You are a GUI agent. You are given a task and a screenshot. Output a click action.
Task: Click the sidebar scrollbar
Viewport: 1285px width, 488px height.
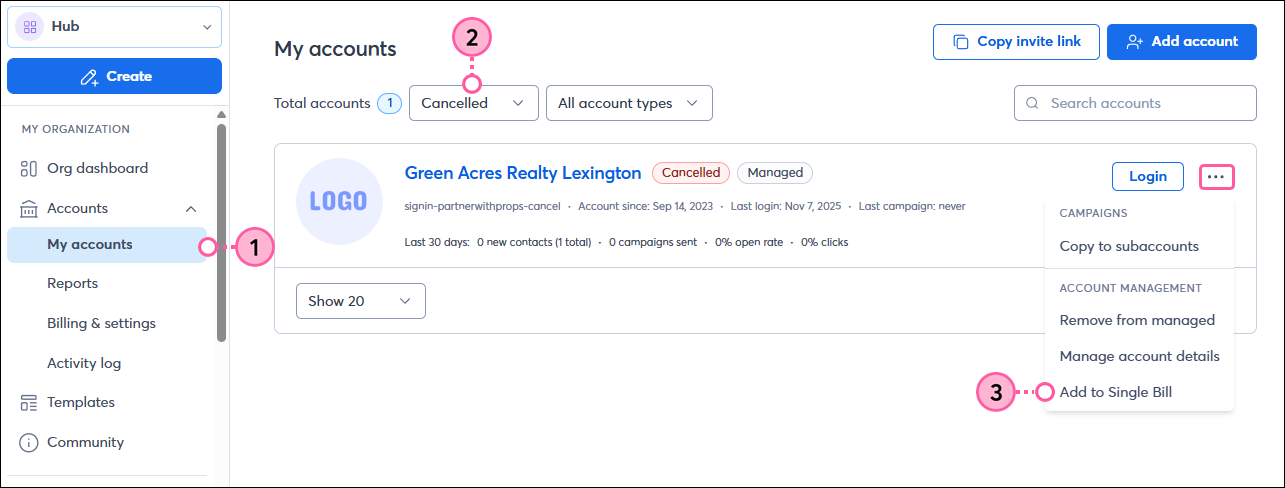[x=221, y=232]
